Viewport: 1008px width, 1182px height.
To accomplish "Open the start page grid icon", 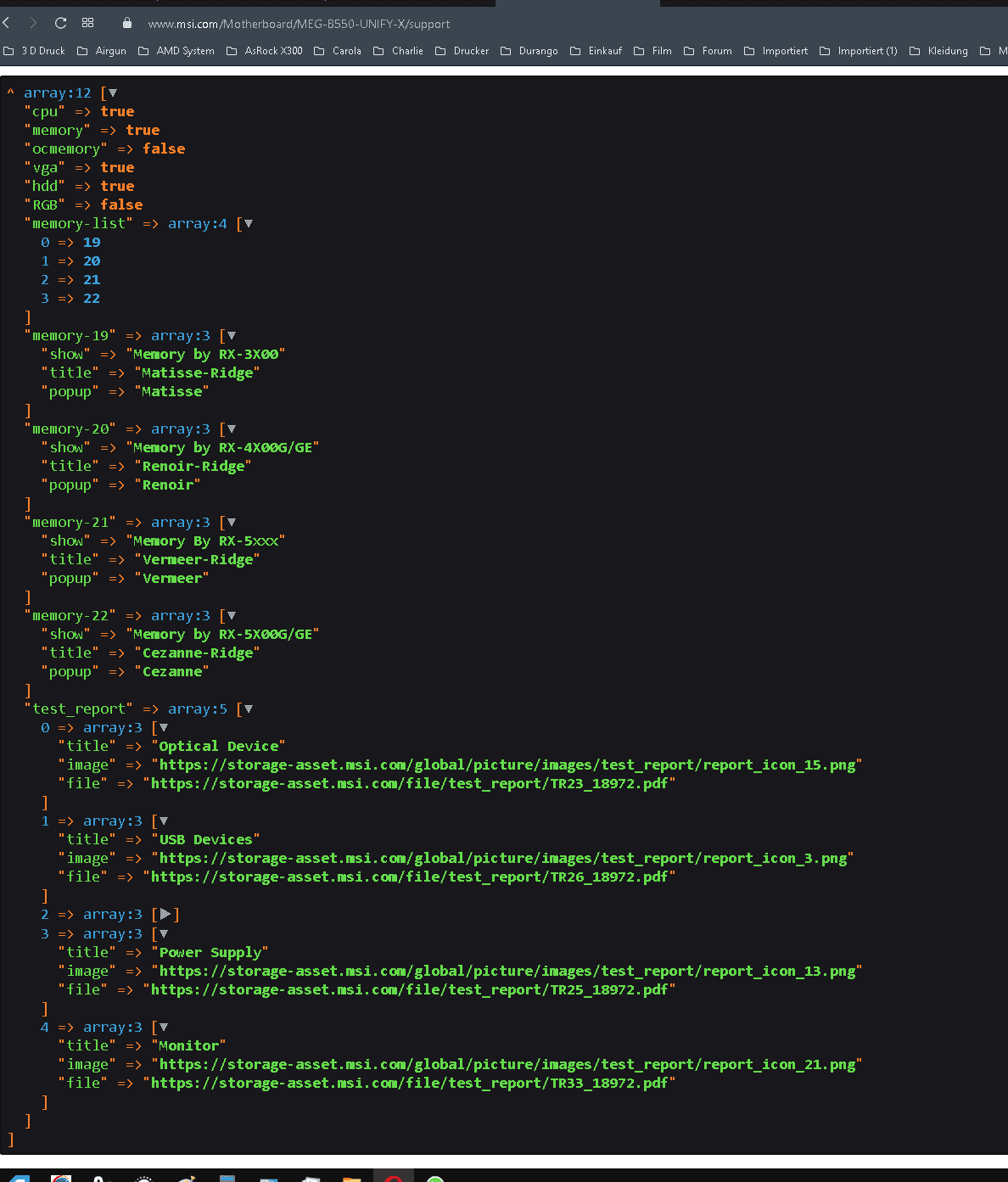I will pos(87,23).
